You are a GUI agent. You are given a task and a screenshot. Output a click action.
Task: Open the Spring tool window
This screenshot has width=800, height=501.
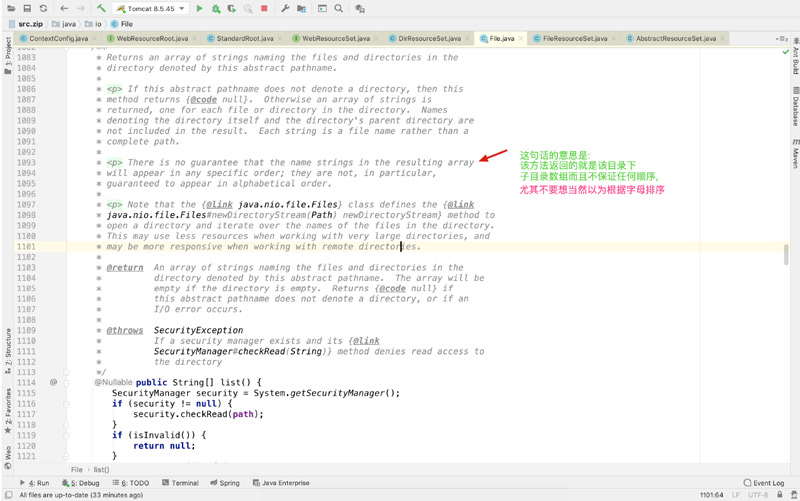coord(224,483)
